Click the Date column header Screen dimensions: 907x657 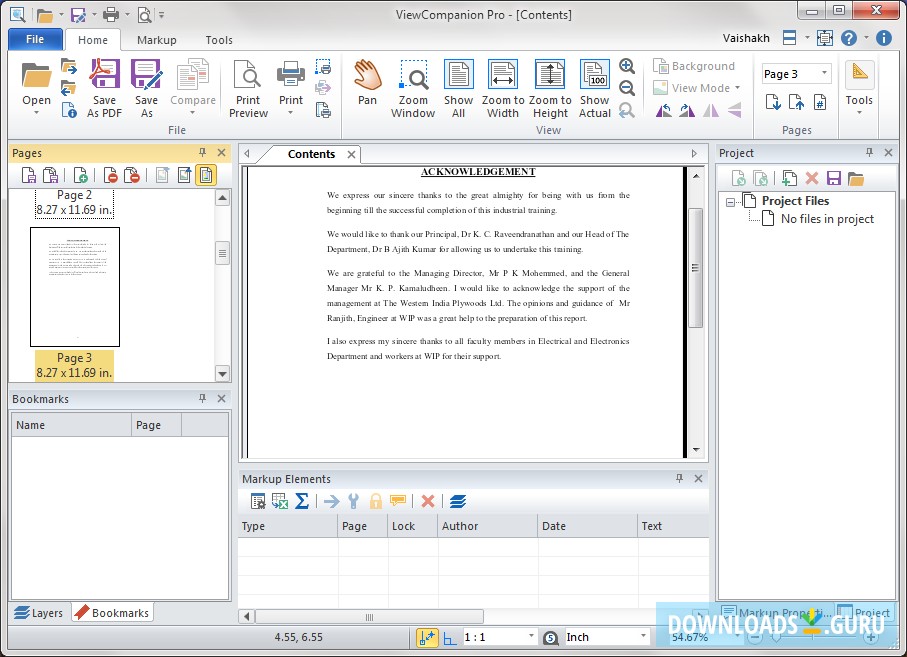coord(587,526)
